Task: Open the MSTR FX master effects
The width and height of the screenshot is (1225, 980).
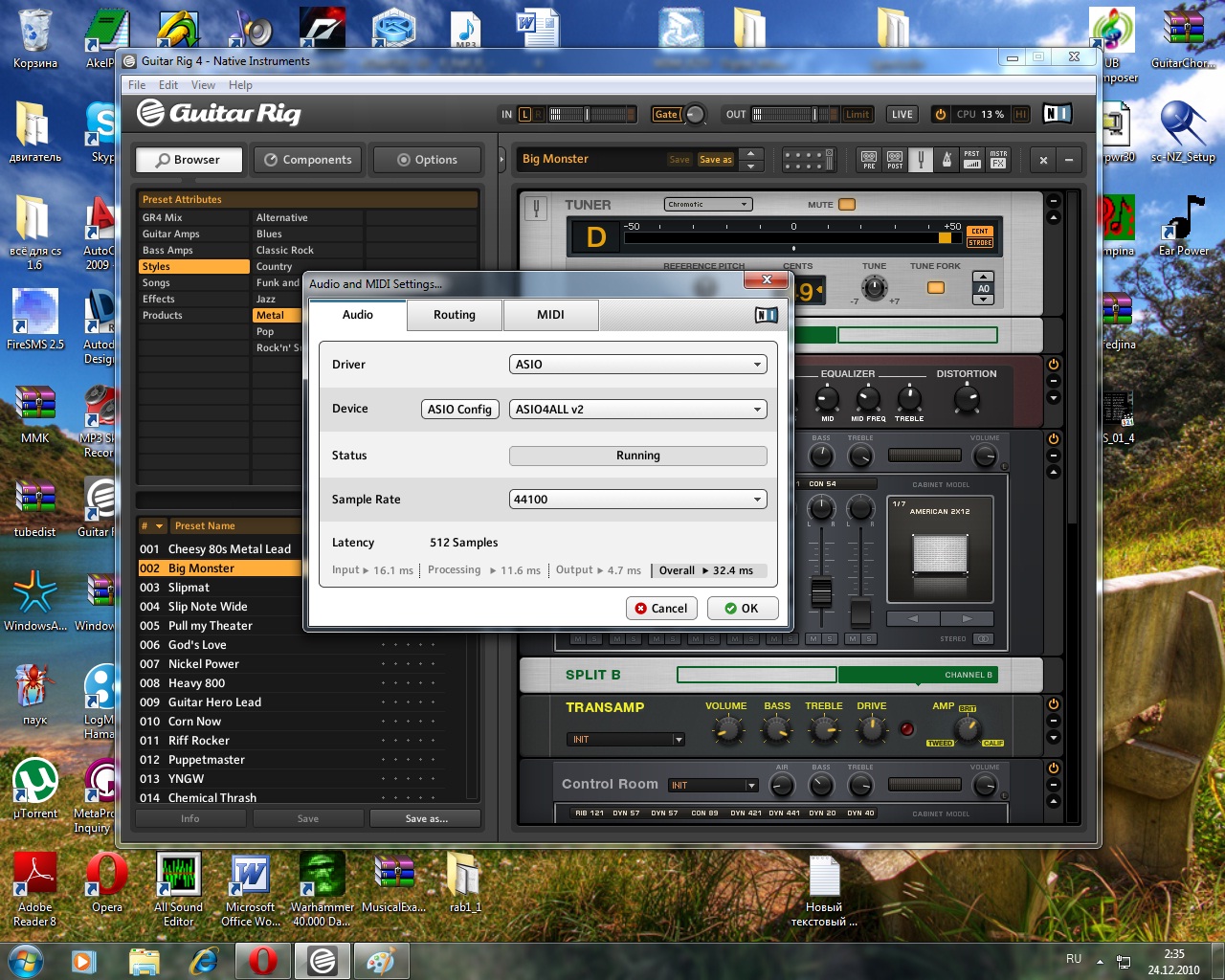Action: click(x=998, y=160)
